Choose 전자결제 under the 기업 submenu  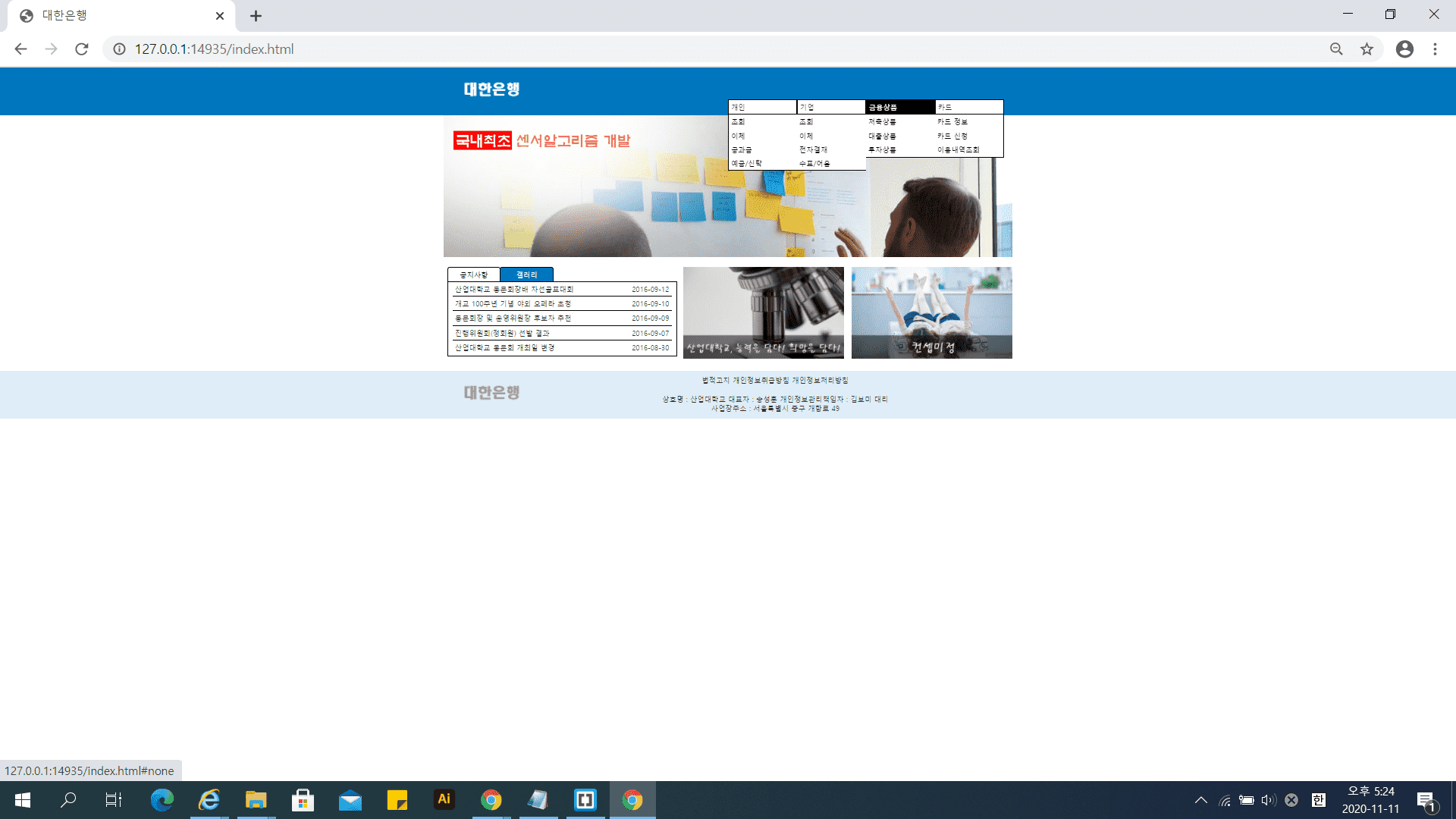[x=813, y=149]
